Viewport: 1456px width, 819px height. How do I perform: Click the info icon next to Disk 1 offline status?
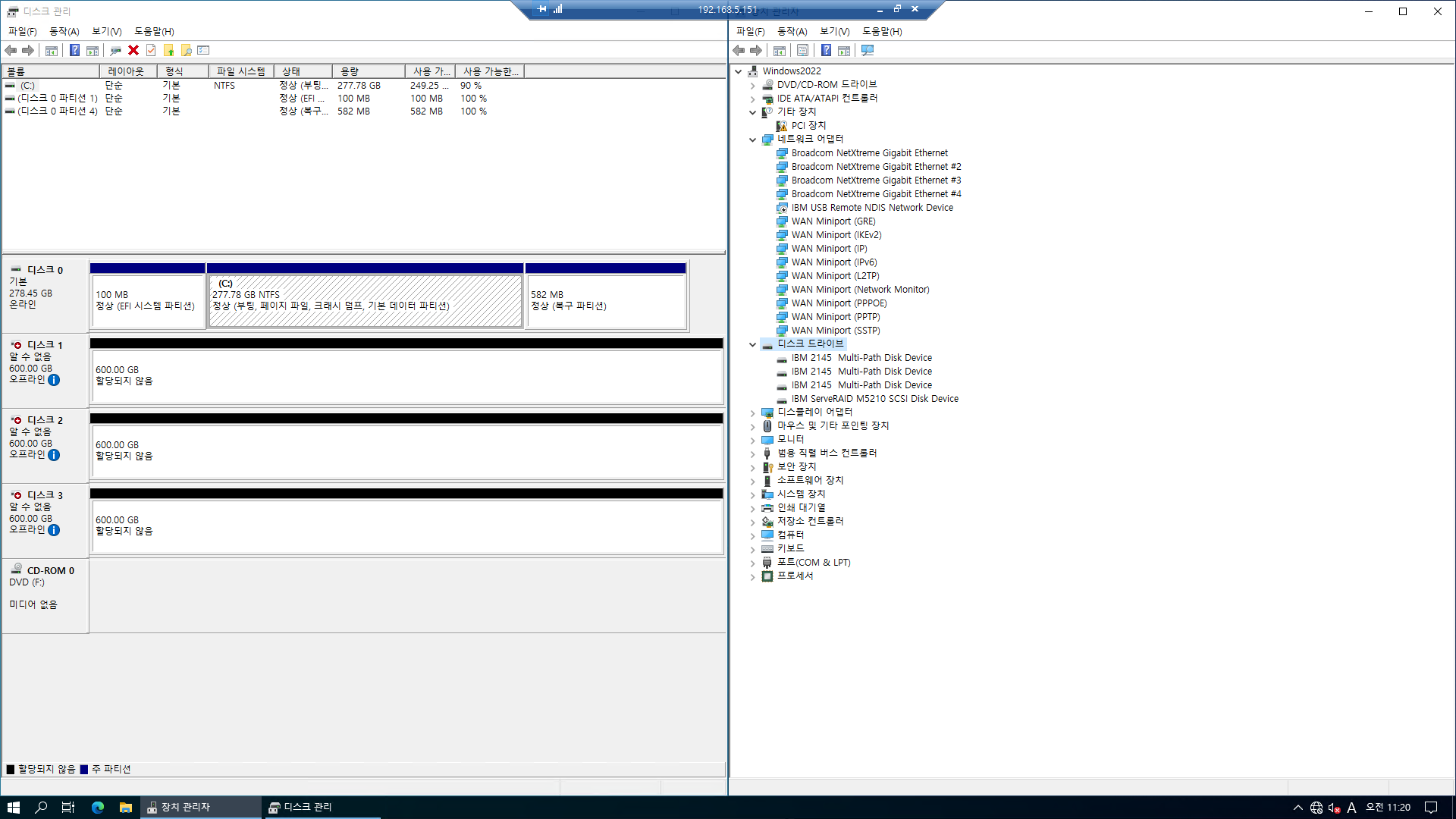(54, 380)
